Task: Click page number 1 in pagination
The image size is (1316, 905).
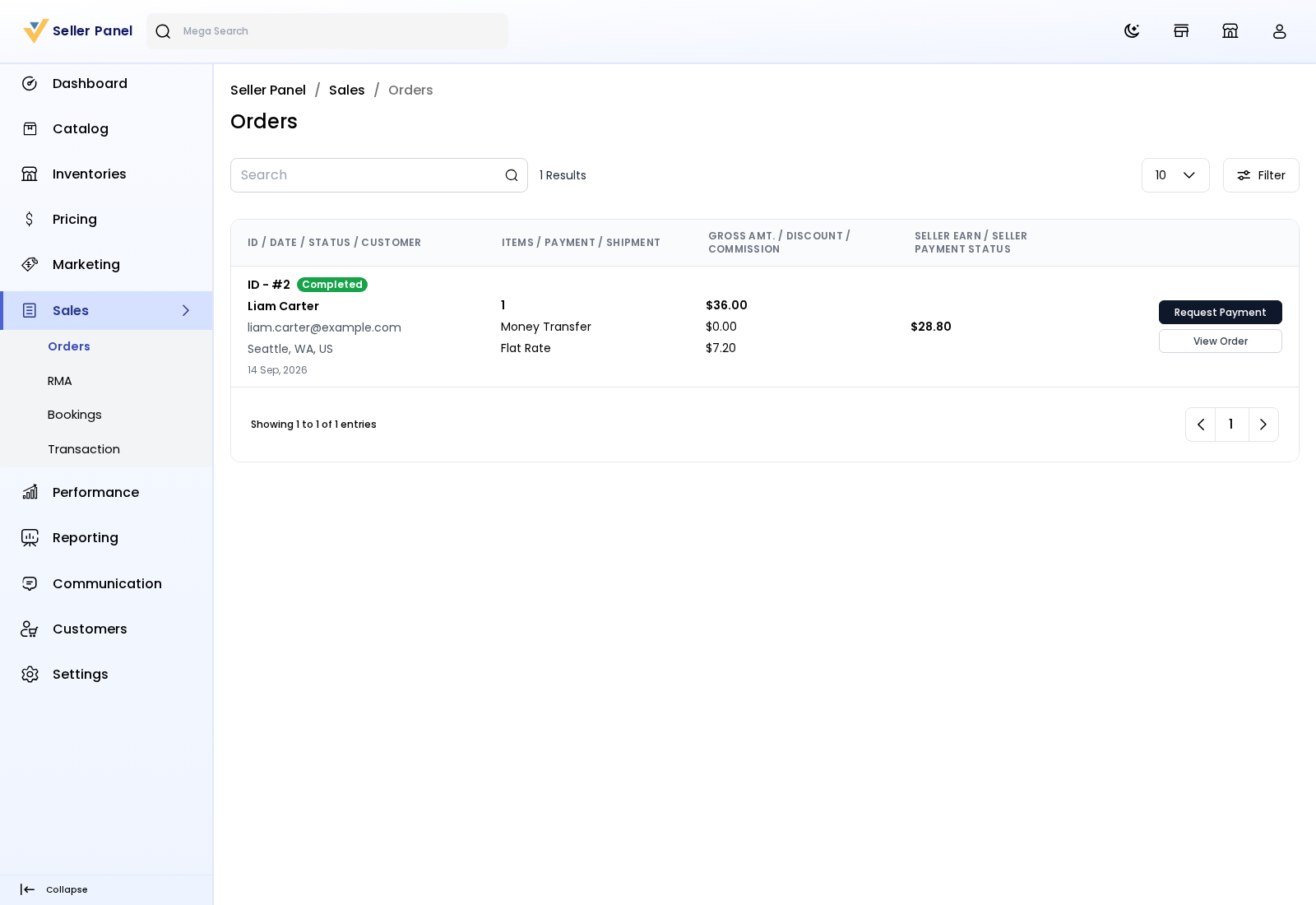Action: [1231, 425]
